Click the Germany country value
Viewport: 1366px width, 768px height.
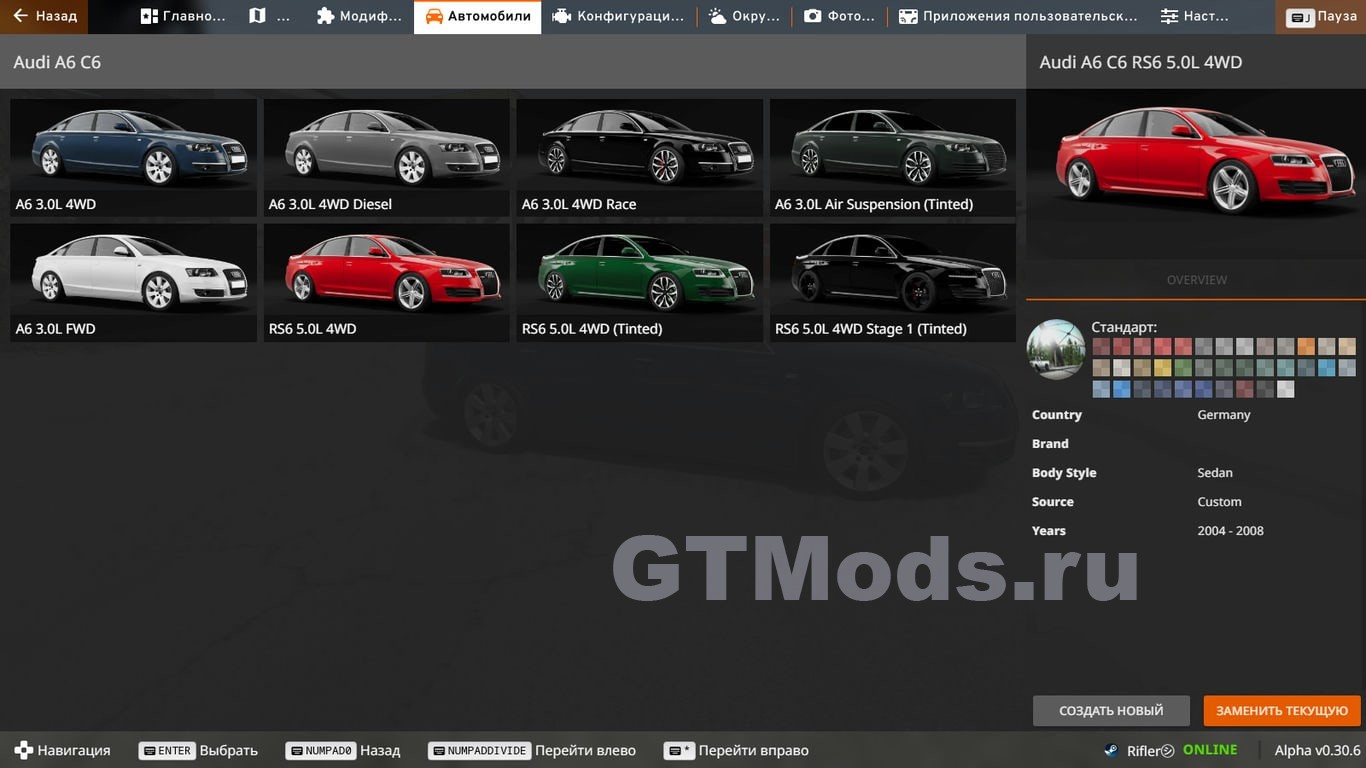1224,414
